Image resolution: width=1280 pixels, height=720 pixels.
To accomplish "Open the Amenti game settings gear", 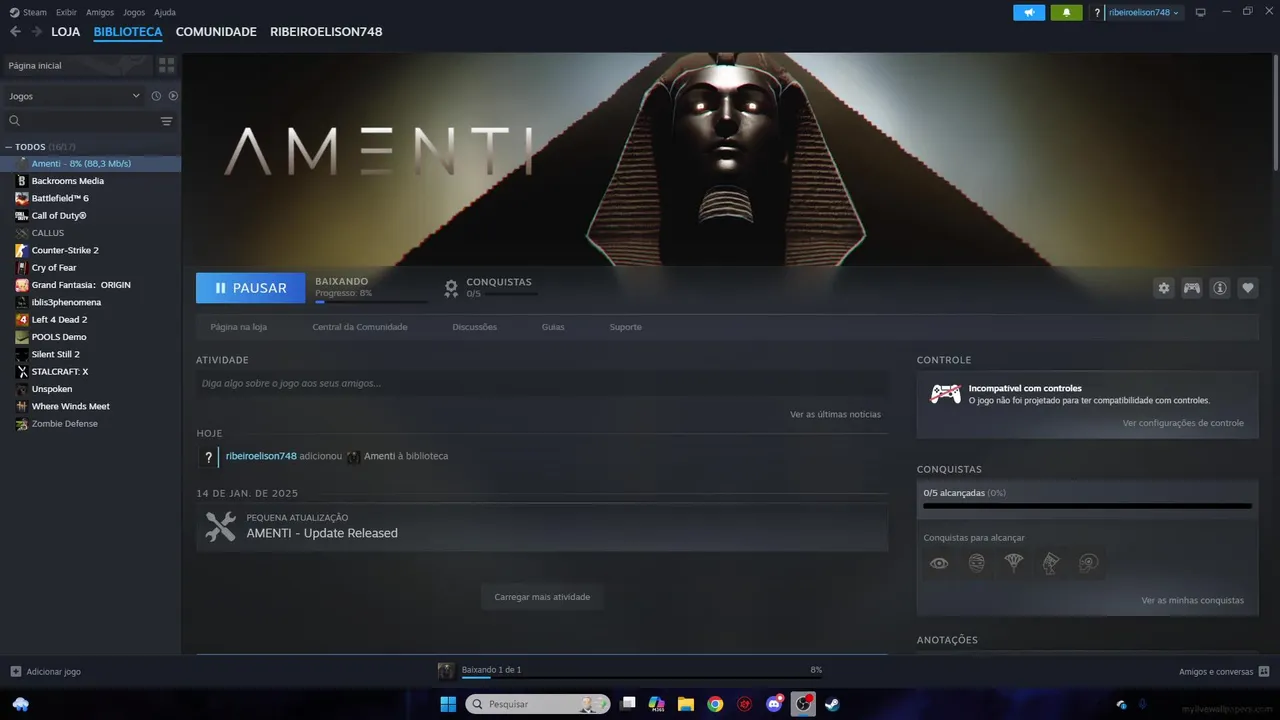I will [1164, 288].
